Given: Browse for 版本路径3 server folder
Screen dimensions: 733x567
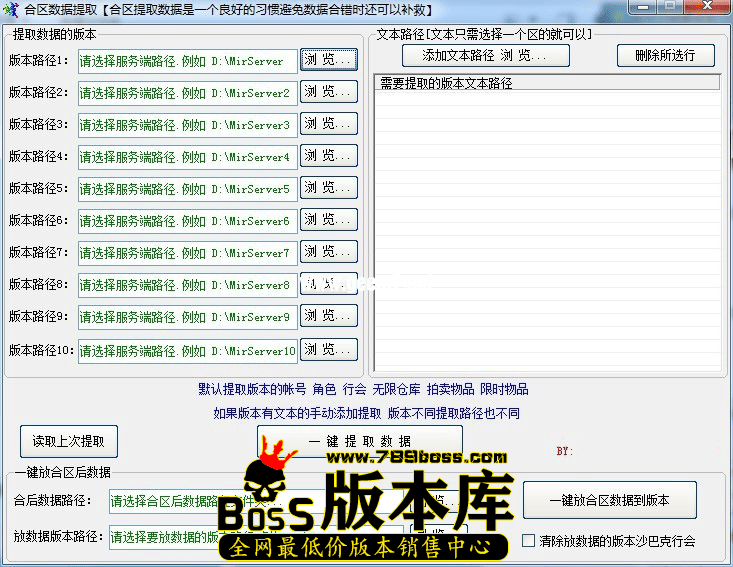Looking at the screenshot, I should 329,123.
